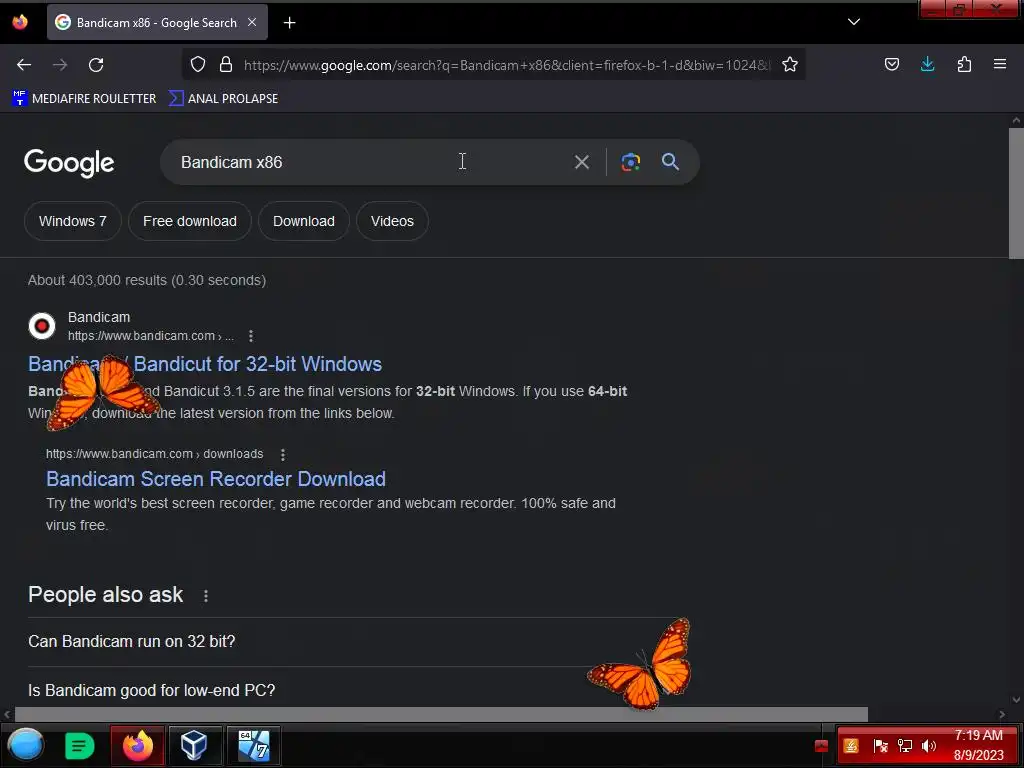Show the Firefox downloads panel
Image resolution: width=1024 pixels, height=768 pixels.
pyautogui.click(x=927, y=64)
